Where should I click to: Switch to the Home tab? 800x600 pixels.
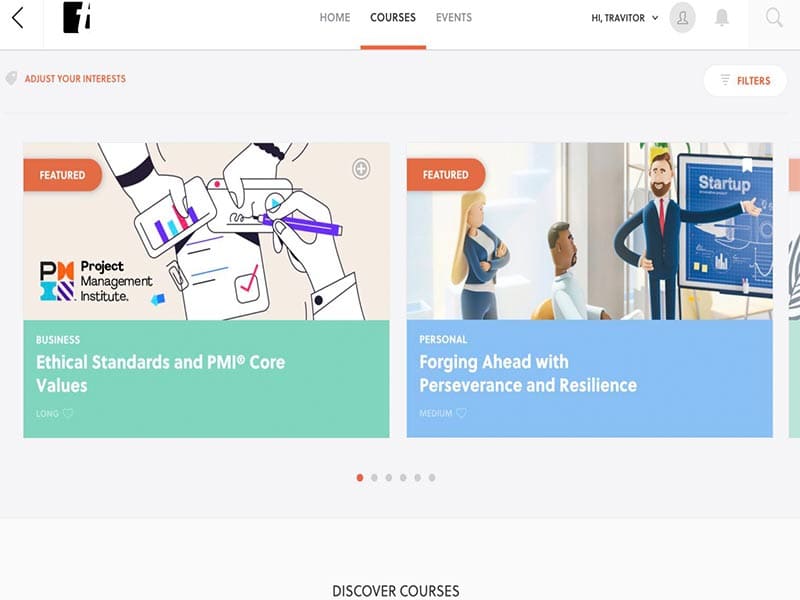click(335, 17)
